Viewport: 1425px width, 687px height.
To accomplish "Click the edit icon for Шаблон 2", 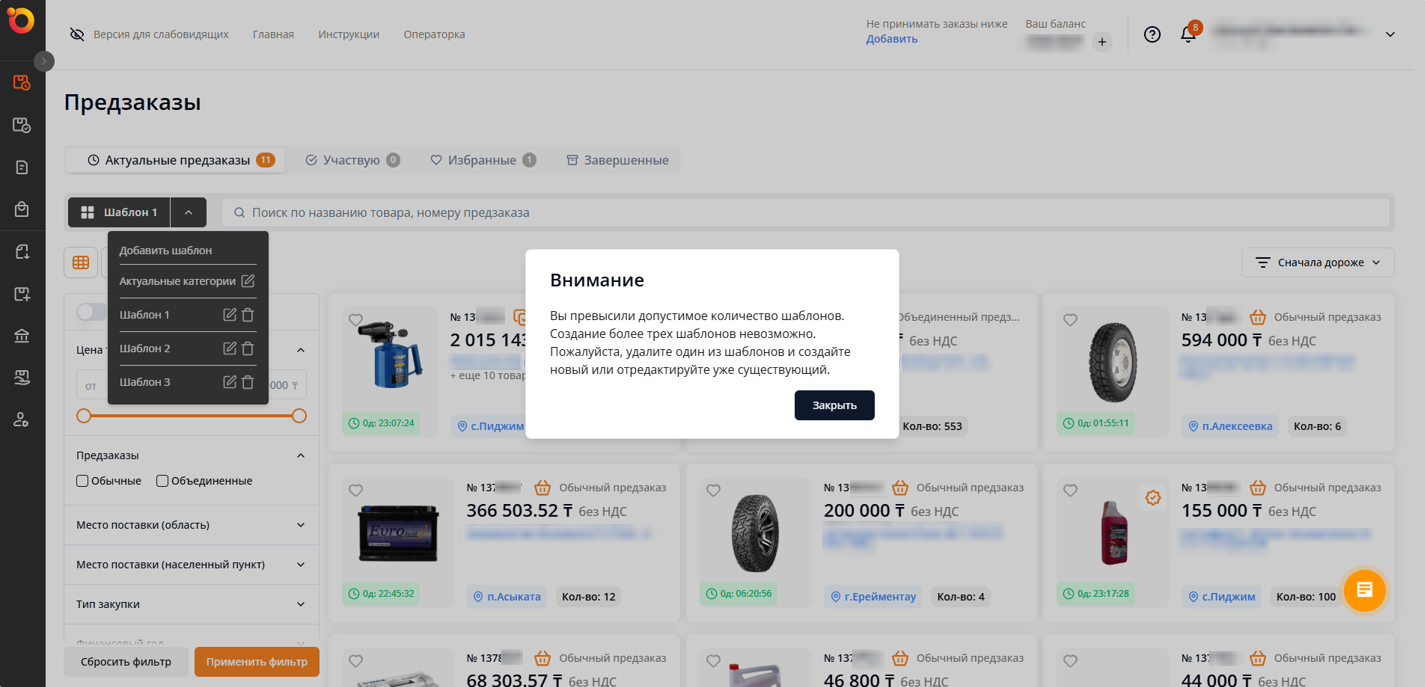I will click(229, 348).
